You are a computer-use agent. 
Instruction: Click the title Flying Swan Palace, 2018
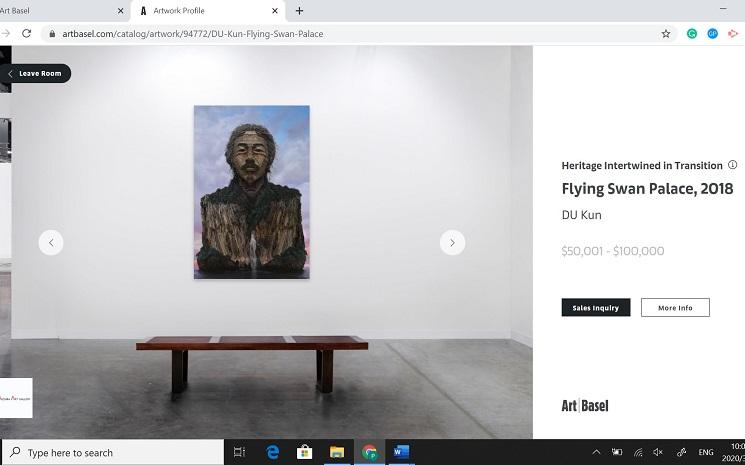click(648, 189)
